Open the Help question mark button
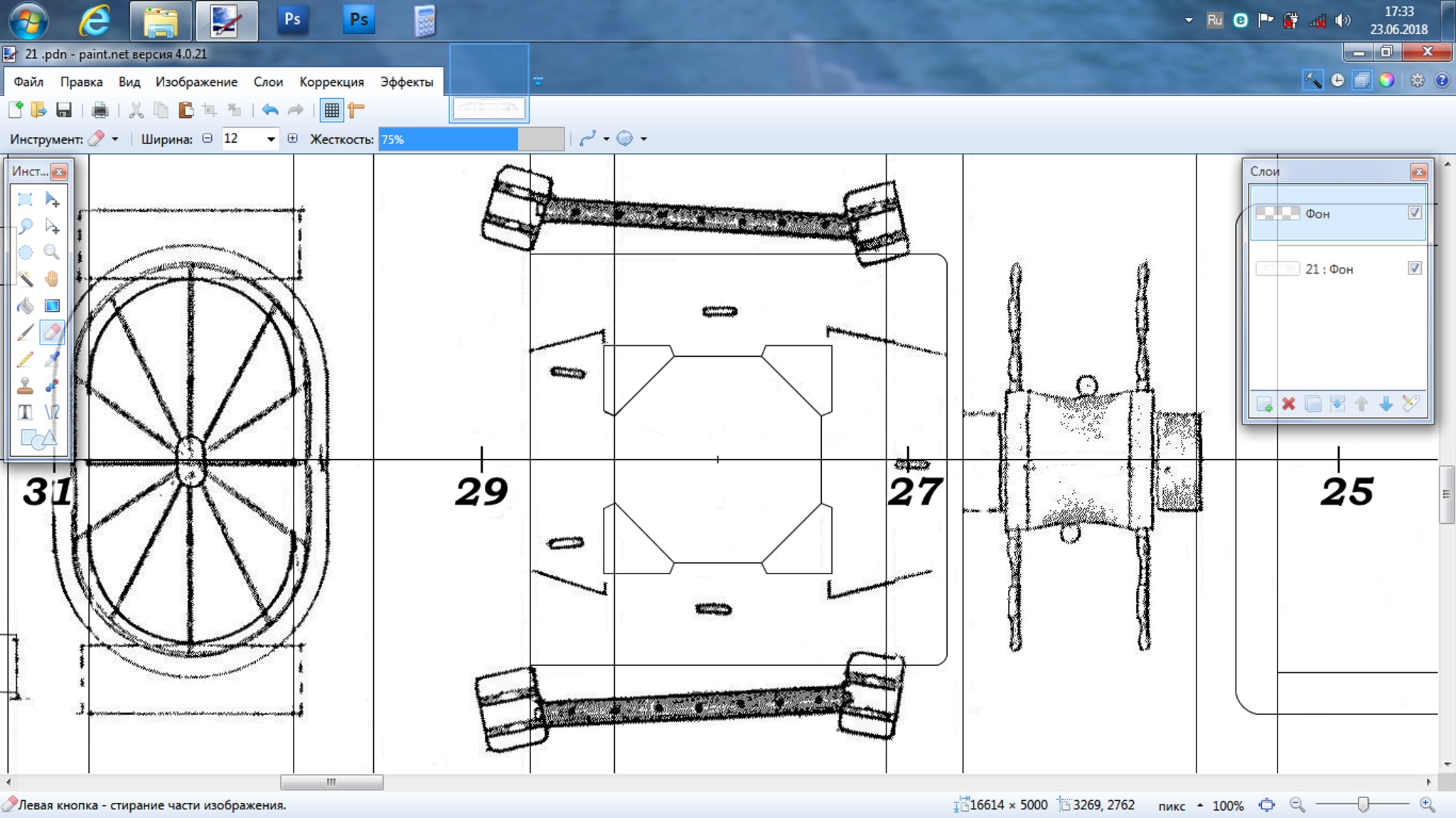The height and width of the screenshot is (818, 1456). [1441, 80]
